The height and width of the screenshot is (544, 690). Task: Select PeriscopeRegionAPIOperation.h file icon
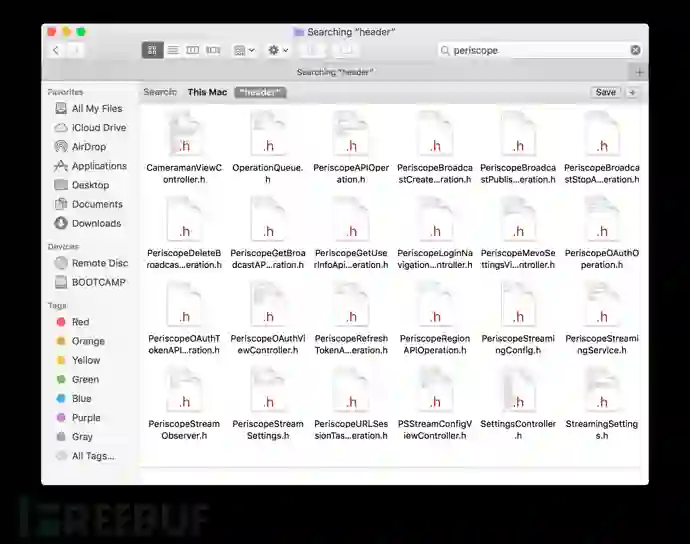click(435, 305)
